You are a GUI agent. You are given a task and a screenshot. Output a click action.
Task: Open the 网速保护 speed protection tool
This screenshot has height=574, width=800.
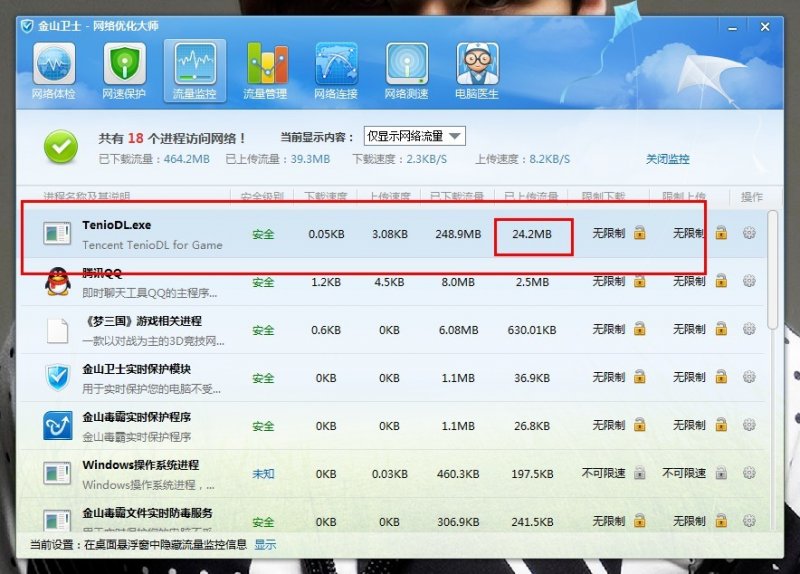124,71
